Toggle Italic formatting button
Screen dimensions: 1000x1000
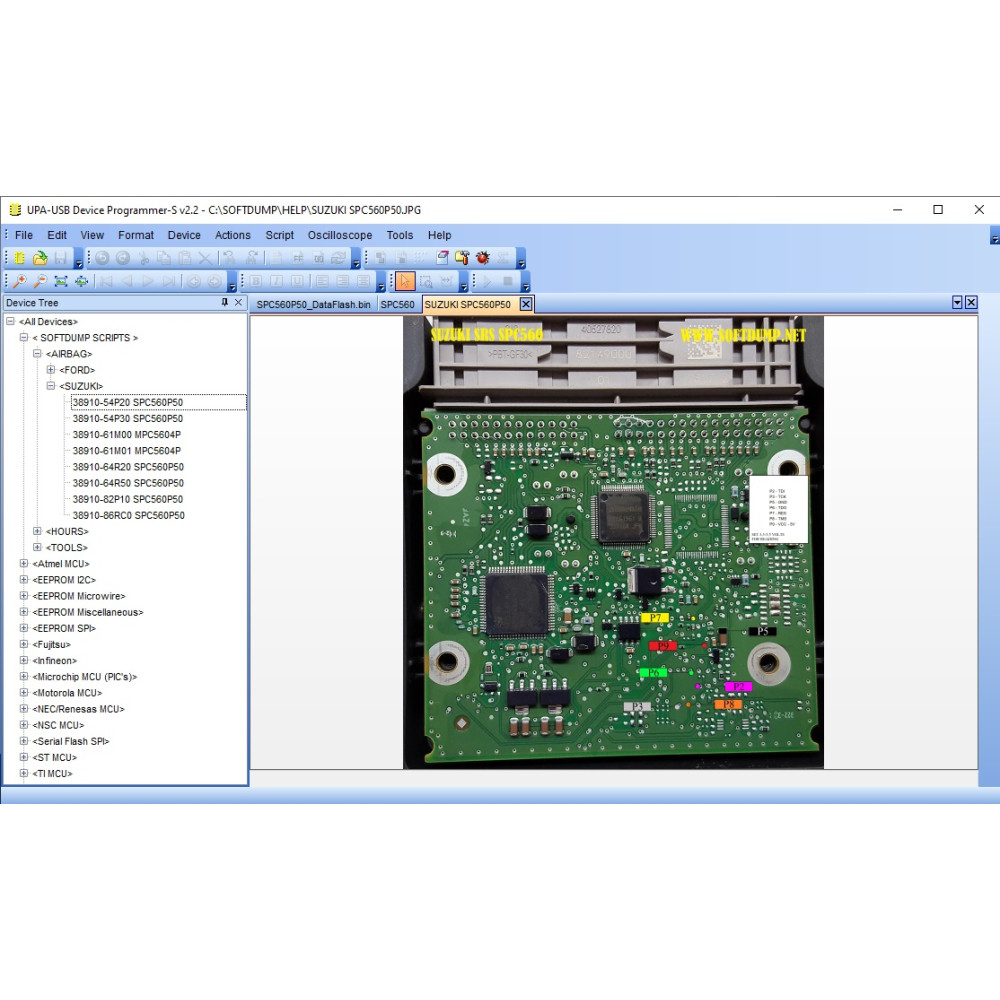[x=277, y=281]
